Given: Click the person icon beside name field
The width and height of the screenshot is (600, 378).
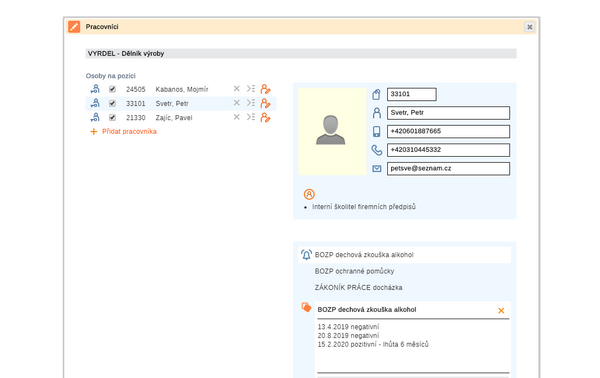Looking at the screenshot, I should pos(377,113).
